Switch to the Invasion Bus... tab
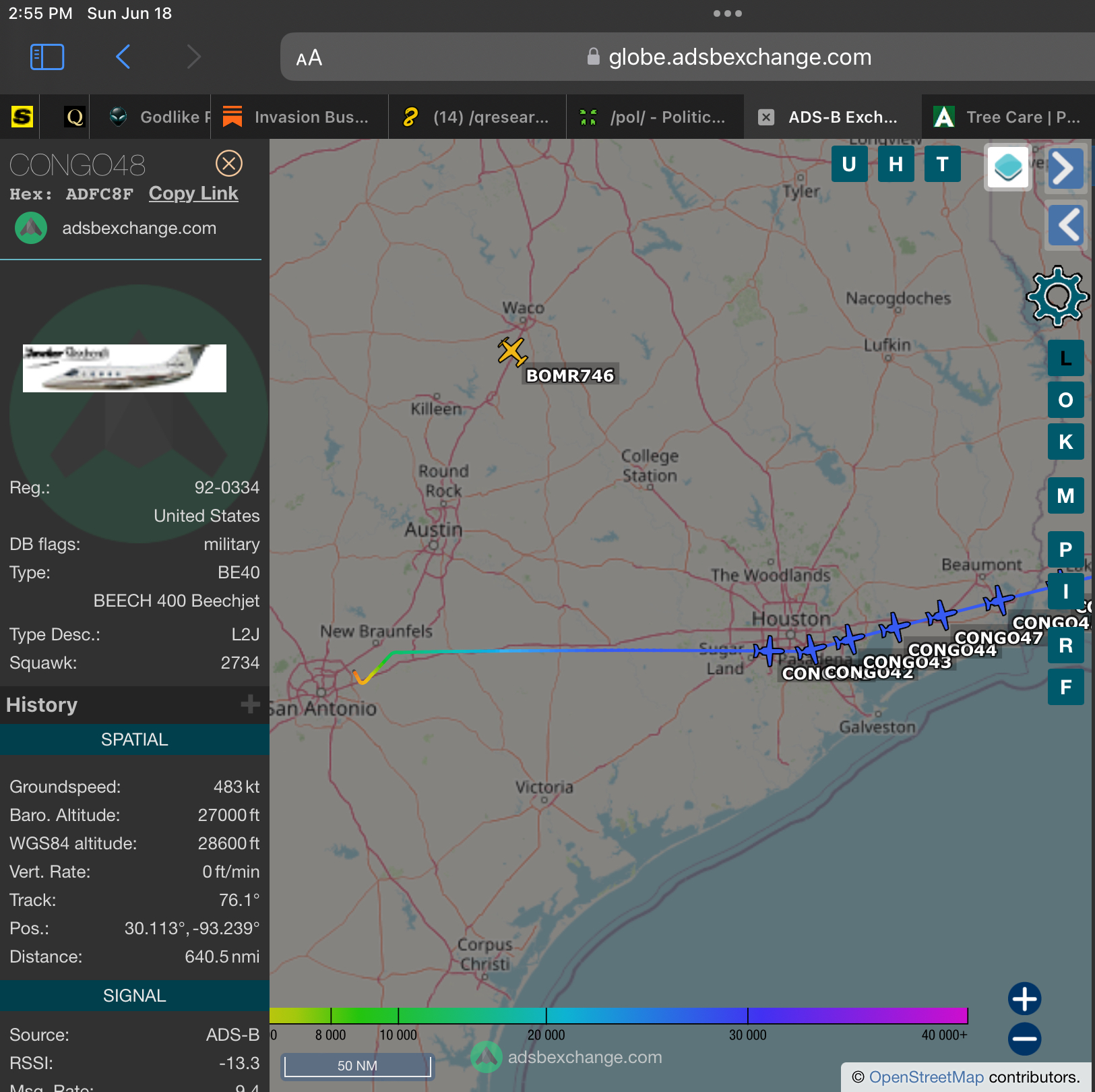Viewport: 1095px width, 1092px height. click(x=299, y=117)
